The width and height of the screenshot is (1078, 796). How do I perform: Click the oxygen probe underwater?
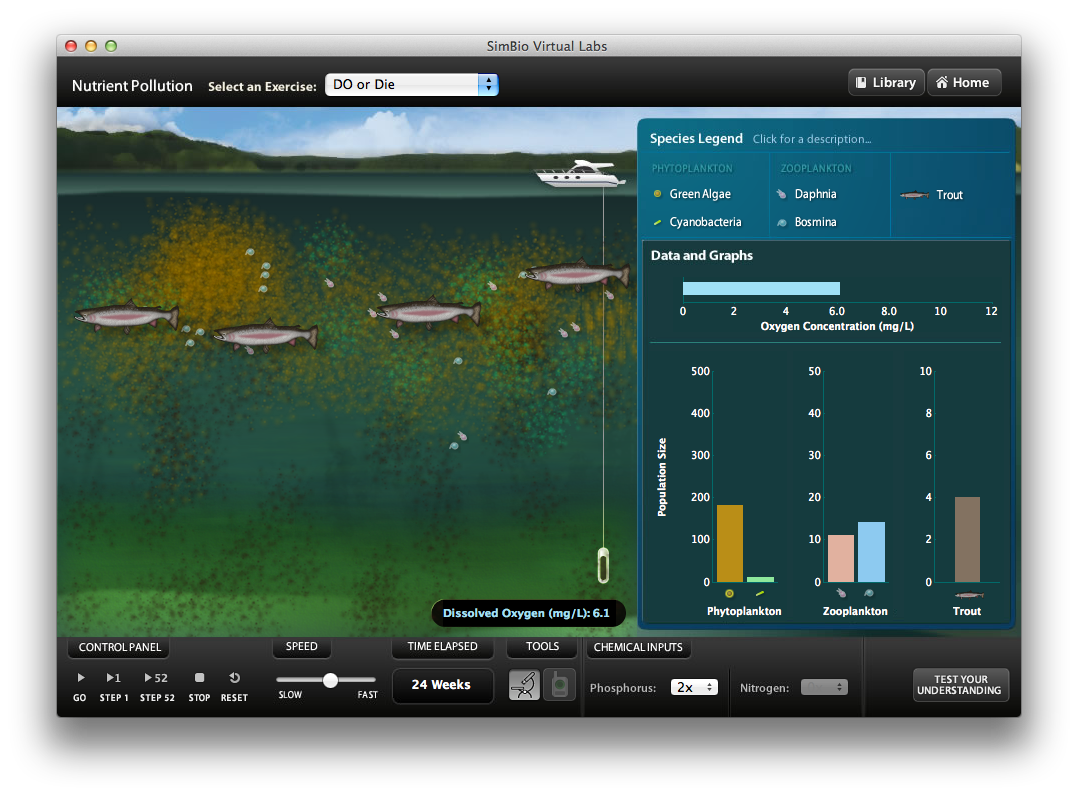pos(603,565)
